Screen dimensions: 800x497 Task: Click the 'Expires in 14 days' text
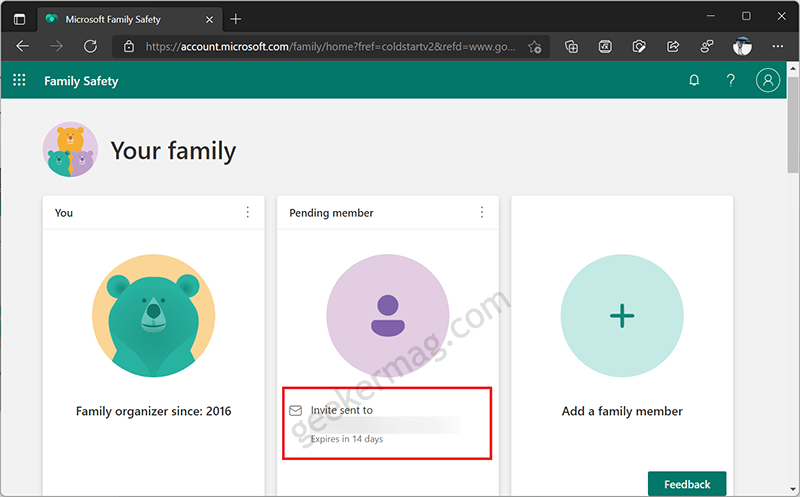347,439
